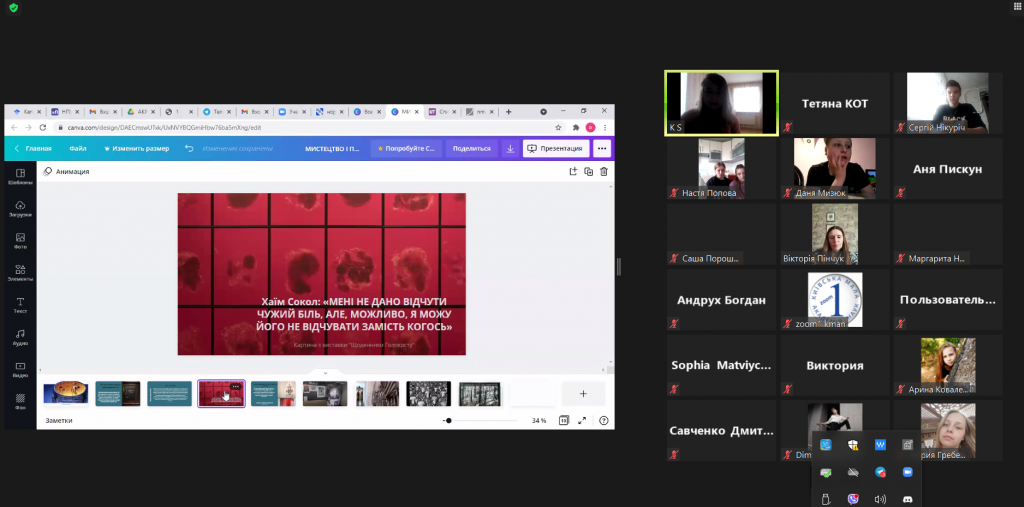Adjust the zoom slider handle
The width and height of the screenshot is (1024, 507).
tap(448, 421)
